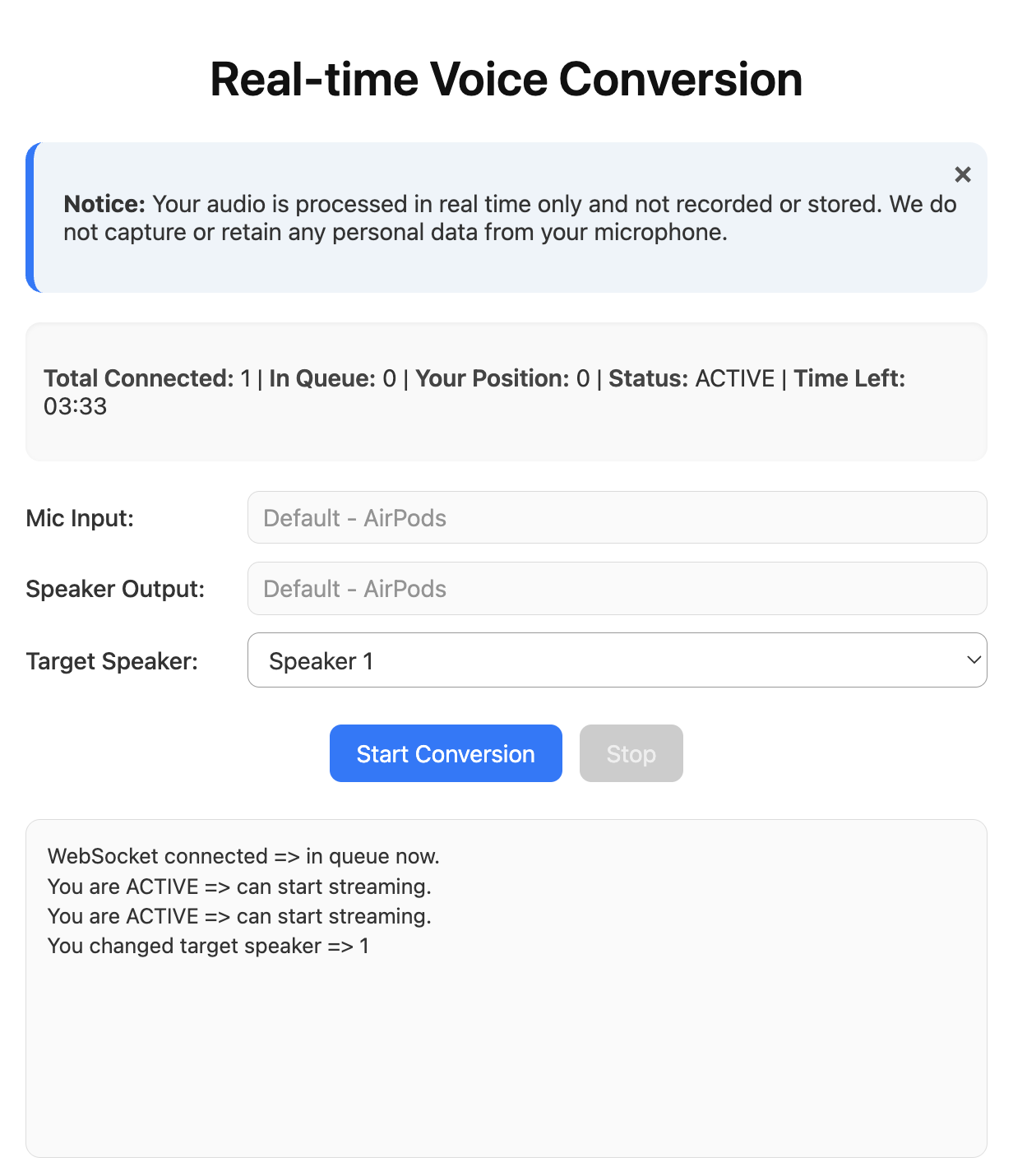Viewport: 1013px width, 1176px height.
Task: Click the ACTIVE status indicator text
Action: pos(734,378)
